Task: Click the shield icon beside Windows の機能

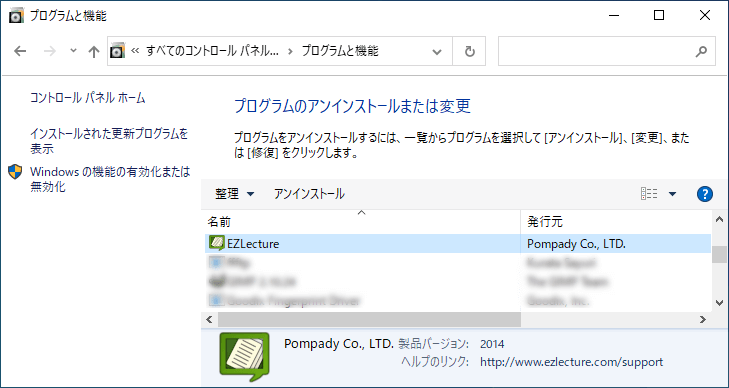Action: [15, 172]
